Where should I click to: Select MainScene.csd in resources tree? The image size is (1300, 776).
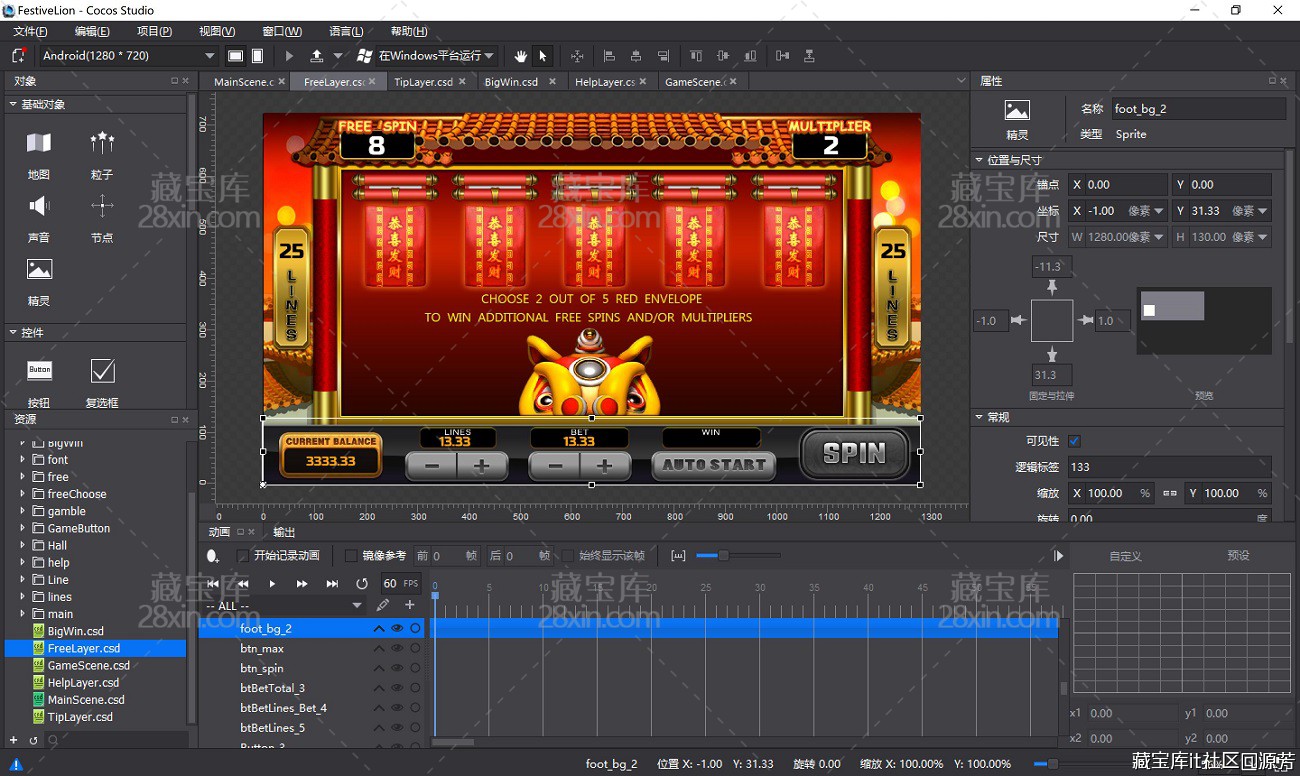pos(86,700)
